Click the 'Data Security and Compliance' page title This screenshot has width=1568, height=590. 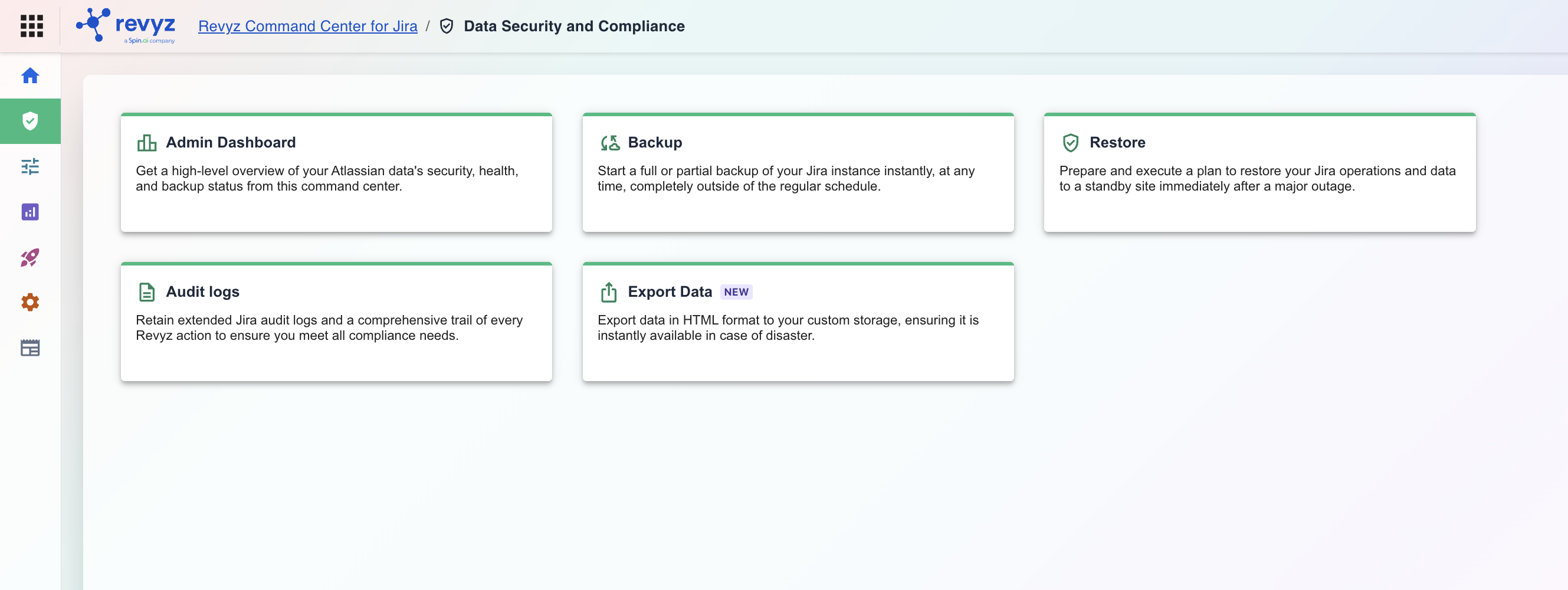coord(574,26)
